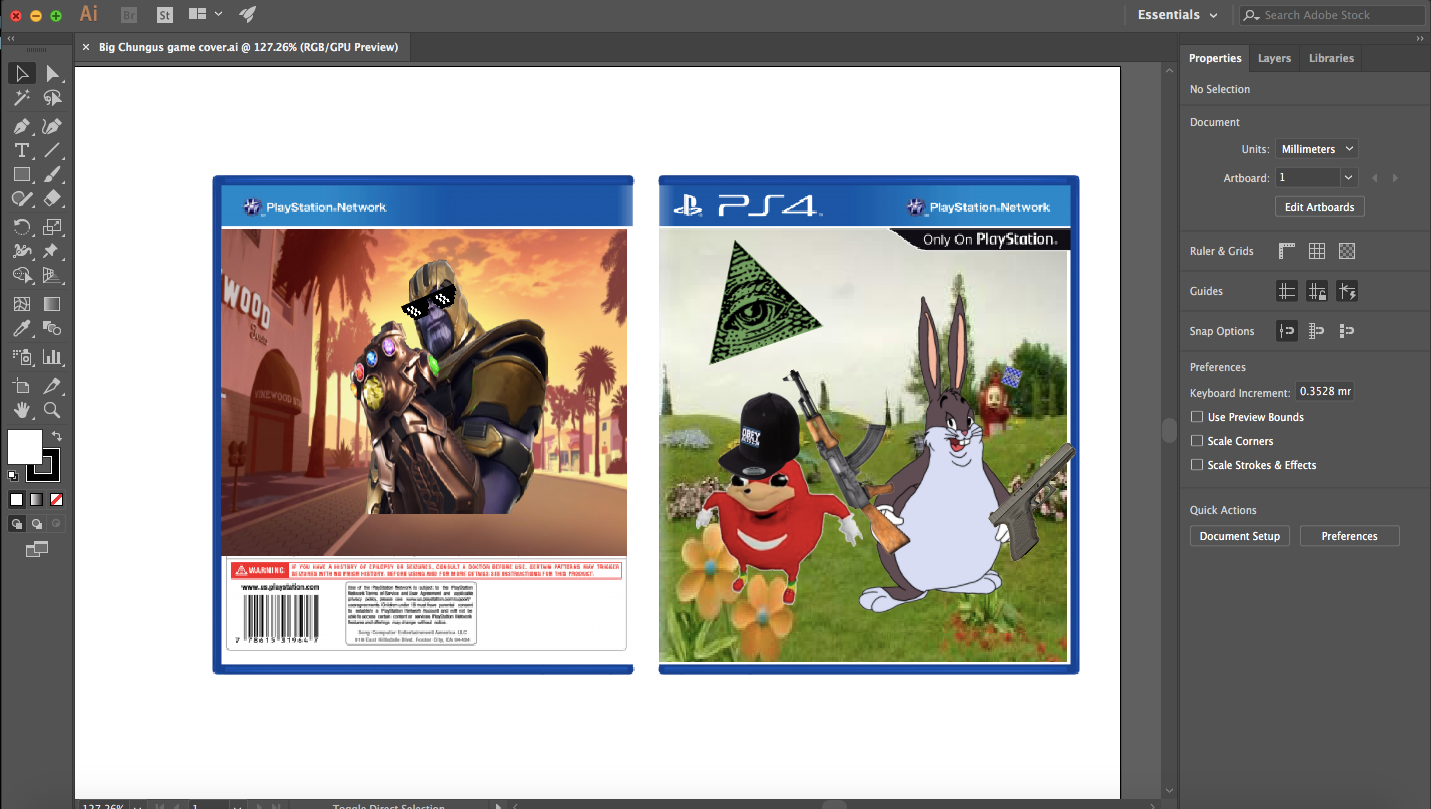The image size is (1431, 809).
Task: Select the Perspective Grid tool
Action: (52, 275)
